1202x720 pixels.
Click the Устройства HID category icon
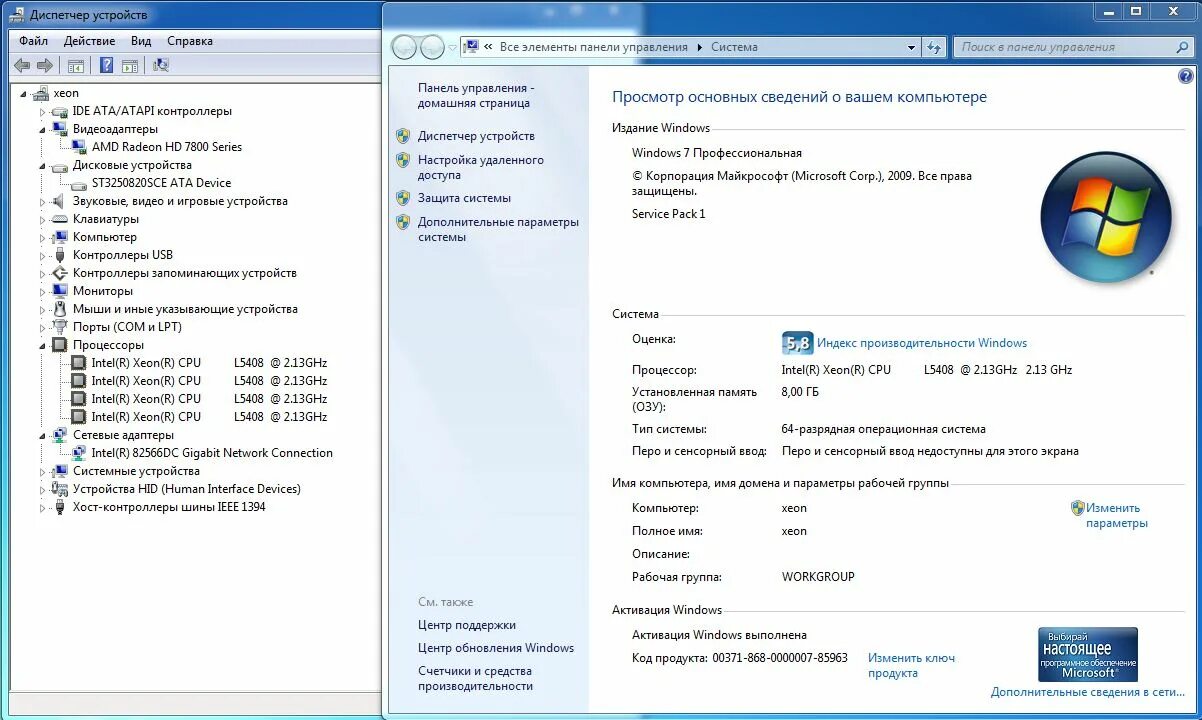coord(60,489)
